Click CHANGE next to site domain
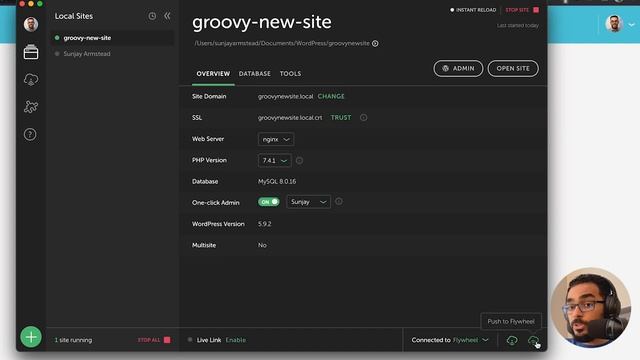This screenshot has width=640, height=360. pos(331,96)
